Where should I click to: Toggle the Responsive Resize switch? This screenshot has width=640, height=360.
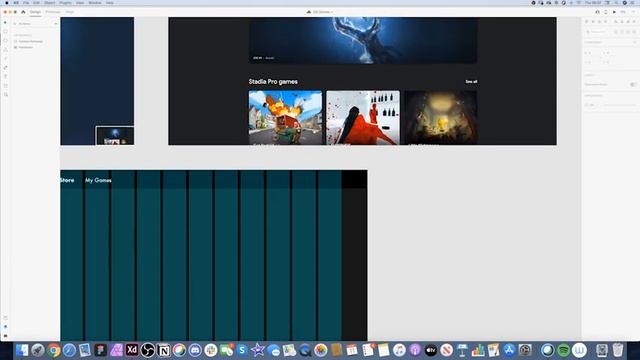tap(633, 84)
